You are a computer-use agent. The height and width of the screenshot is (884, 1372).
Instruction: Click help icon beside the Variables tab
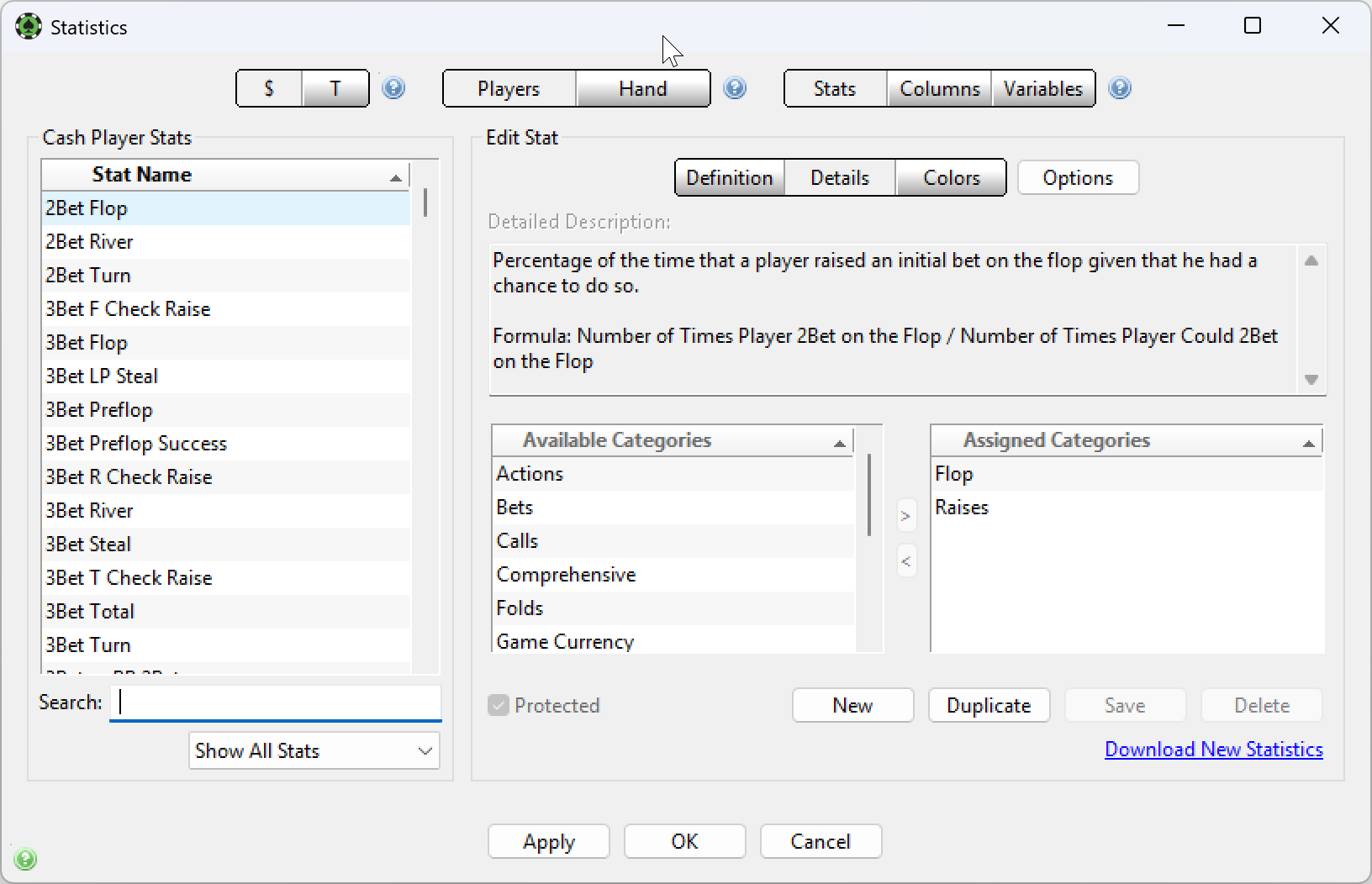(1120, 88)
